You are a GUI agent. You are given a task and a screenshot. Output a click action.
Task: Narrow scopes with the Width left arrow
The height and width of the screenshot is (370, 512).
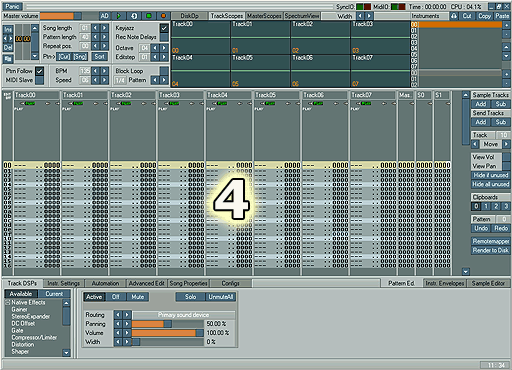click(x=360, y=16)
